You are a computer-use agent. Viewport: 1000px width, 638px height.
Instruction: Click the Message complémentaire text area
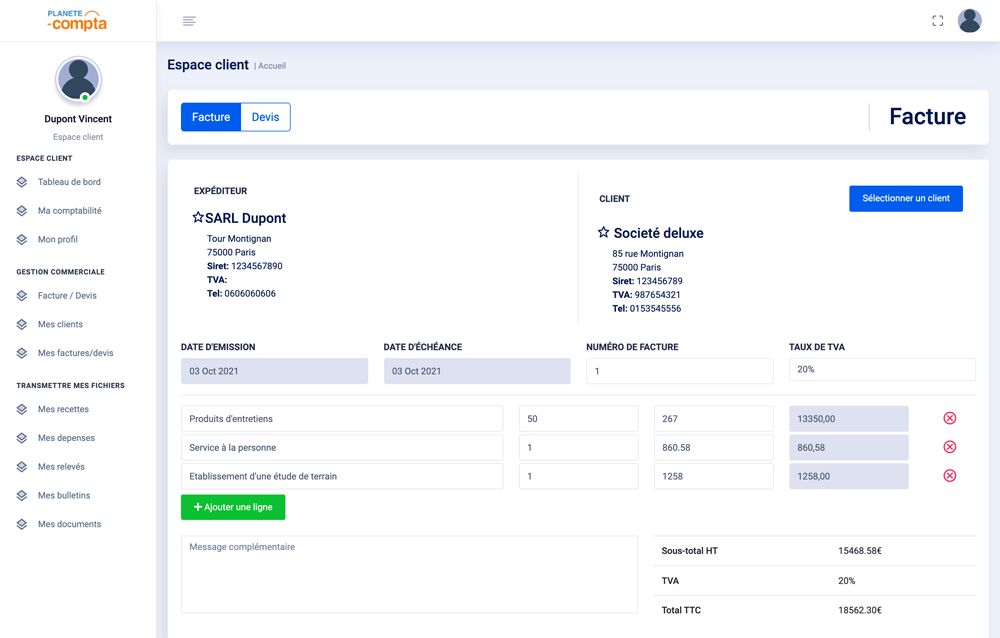[409, 574]
